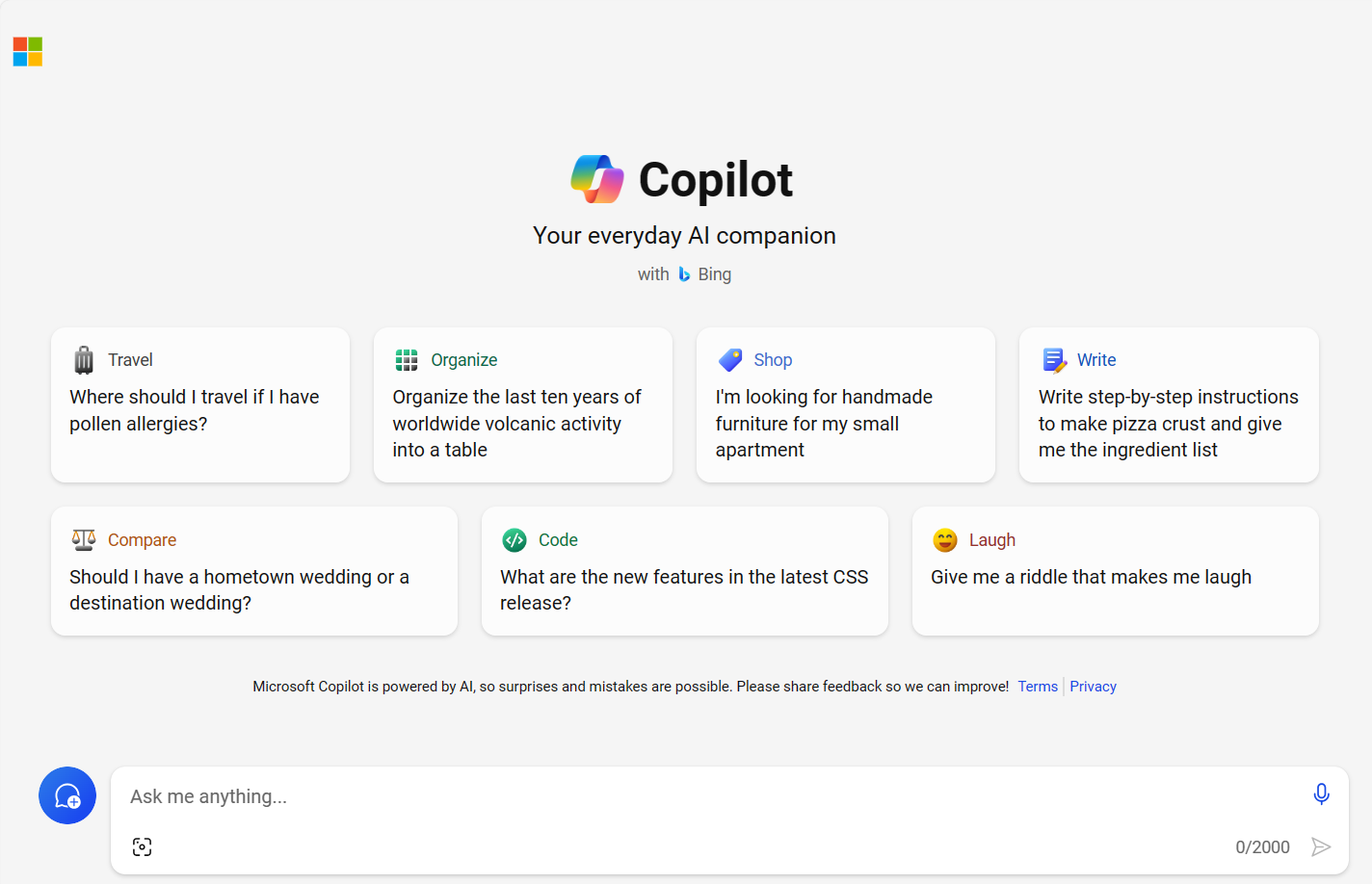This screenshot has width=1372, height=884.
Task: Click the Compare scales icon
Action: point(84,539)
